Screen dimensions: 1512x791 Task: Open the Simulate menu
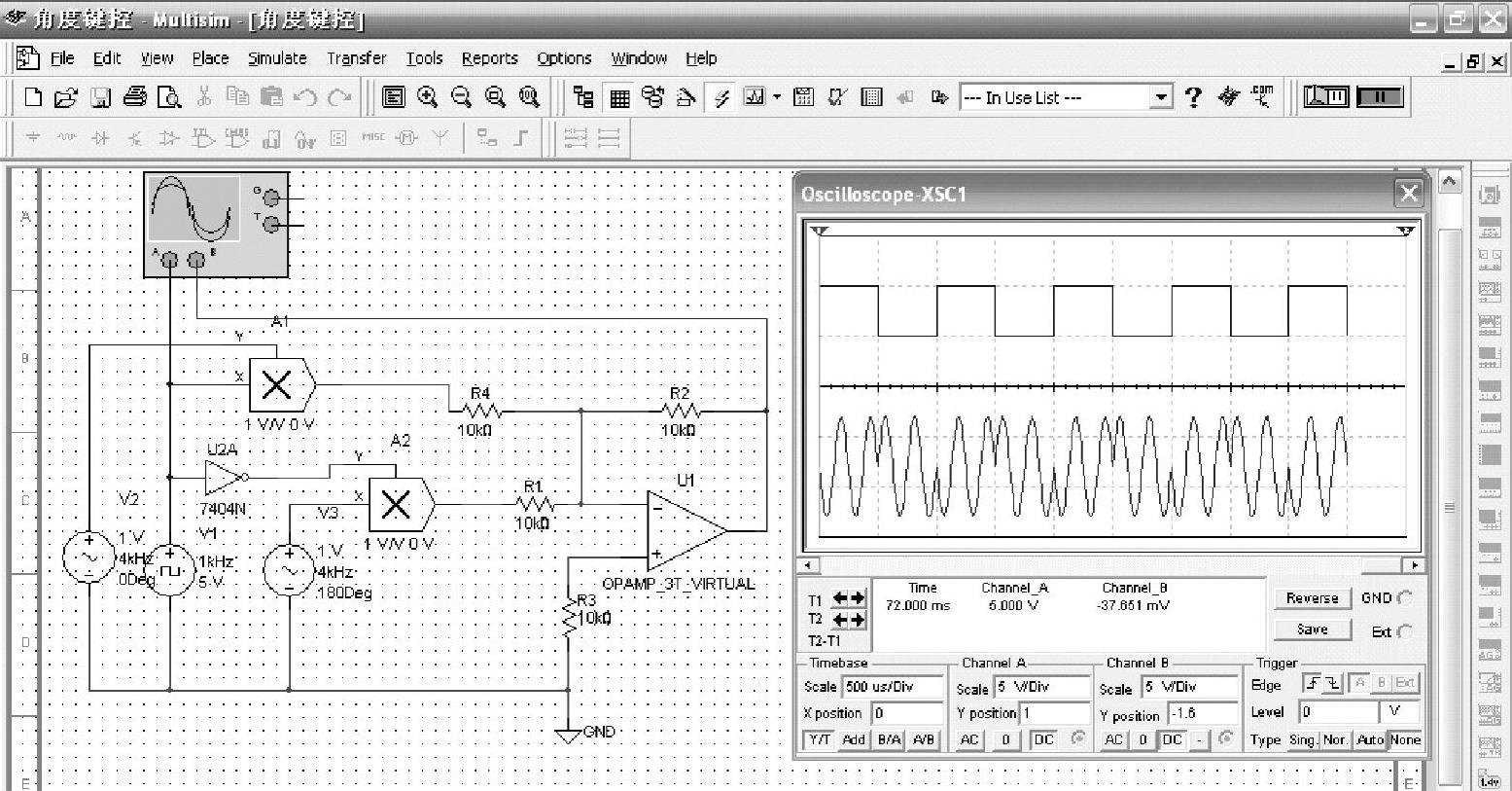[x=277, y=58]
